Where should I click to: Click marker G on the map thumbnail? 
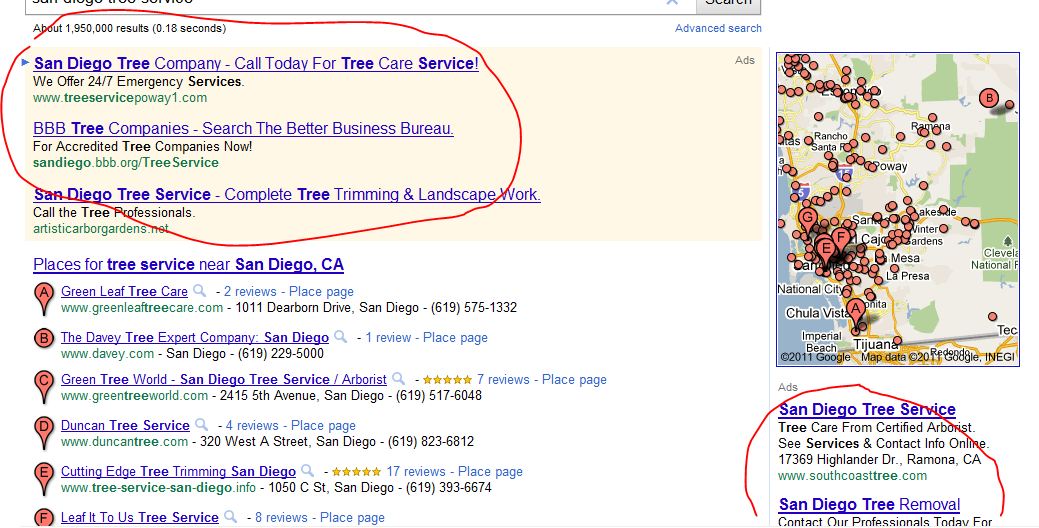[x=807, y=219]
